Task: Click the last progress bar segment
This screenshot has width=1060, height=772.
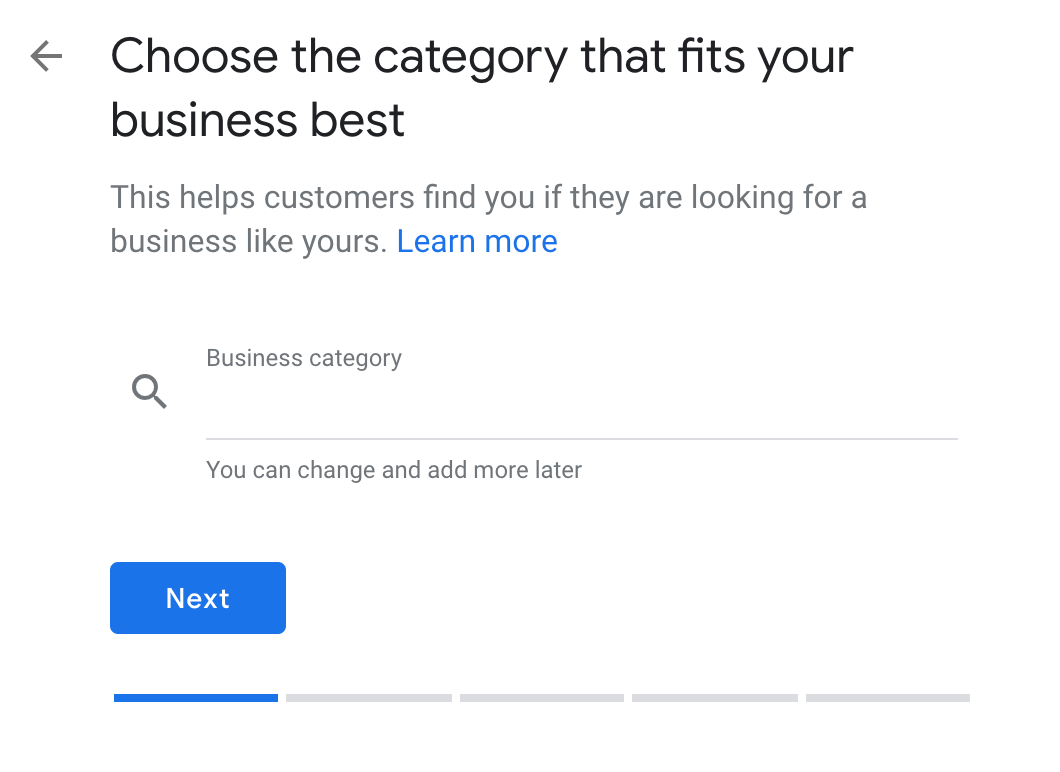Action: [x=888, y=698]
